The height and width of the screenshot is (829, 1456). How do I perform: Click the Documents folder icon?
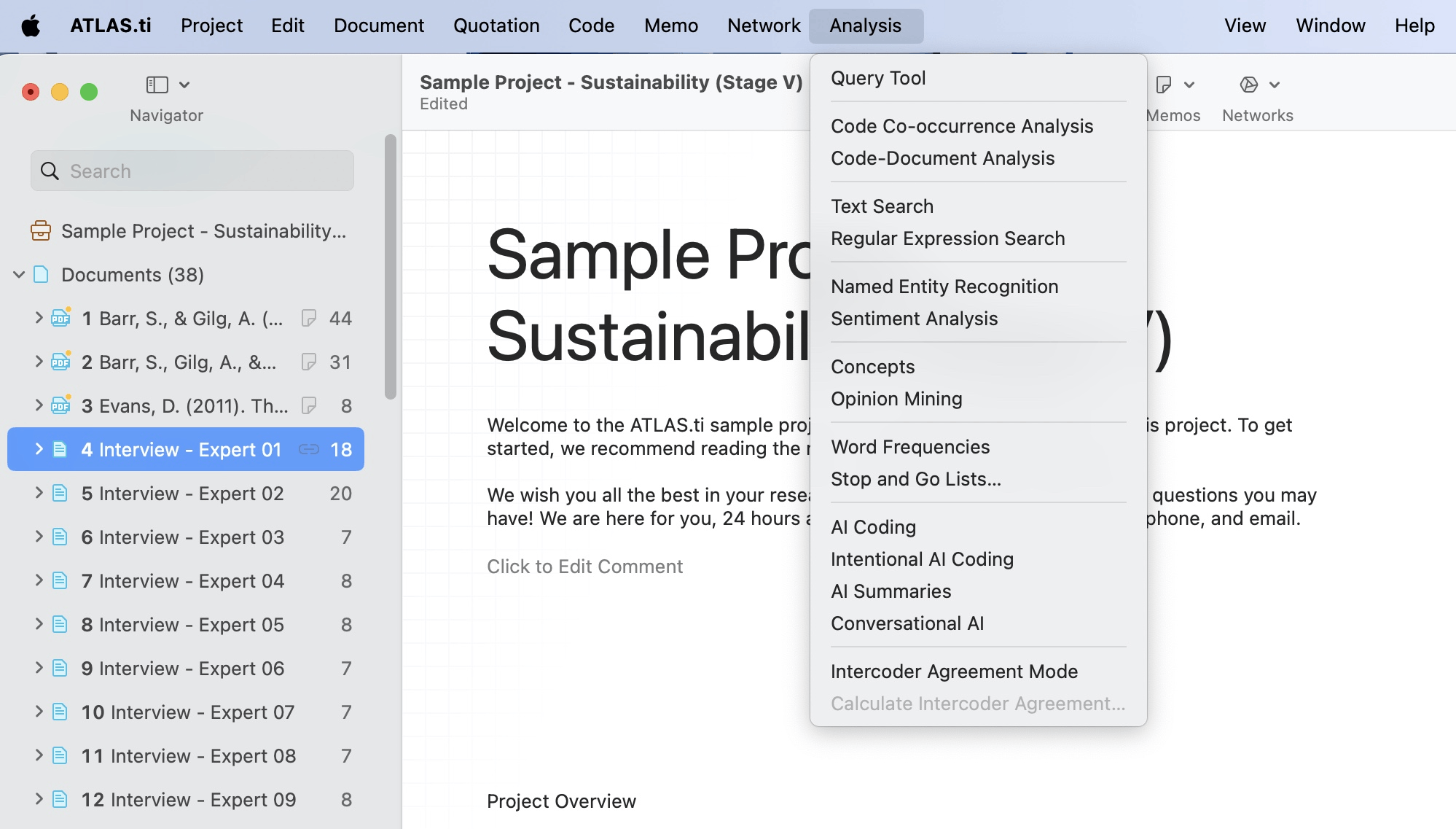pyautogui.click(x=42, y=274)
